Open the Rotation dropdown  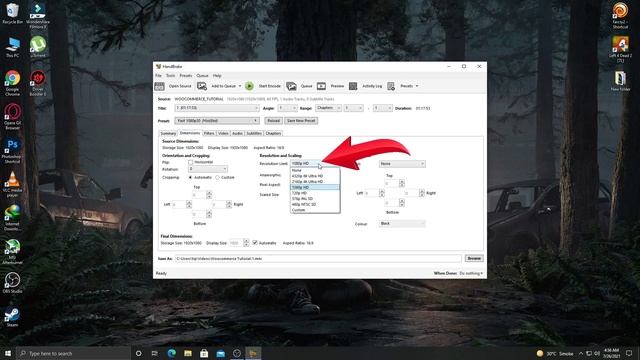coord(208,169)
